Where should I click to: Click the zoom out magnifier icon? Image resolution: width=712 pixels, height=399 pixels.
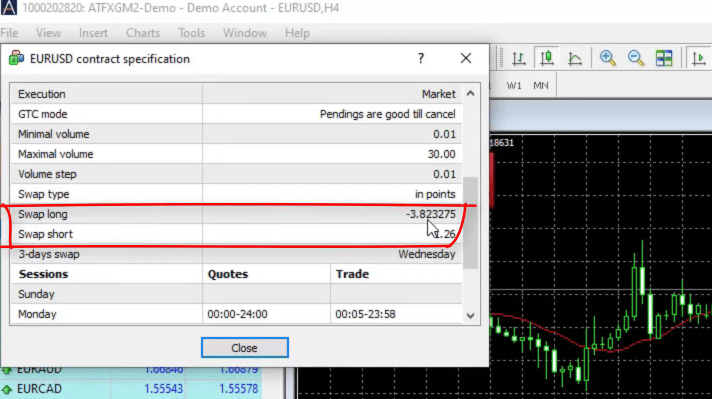tap(636, 58)
